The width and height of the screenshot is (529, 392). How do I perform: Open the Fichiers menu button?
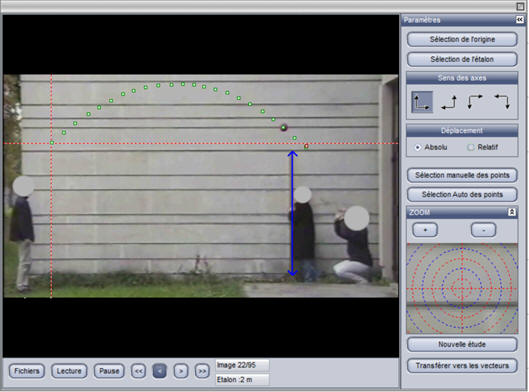(x=27, y=371)
